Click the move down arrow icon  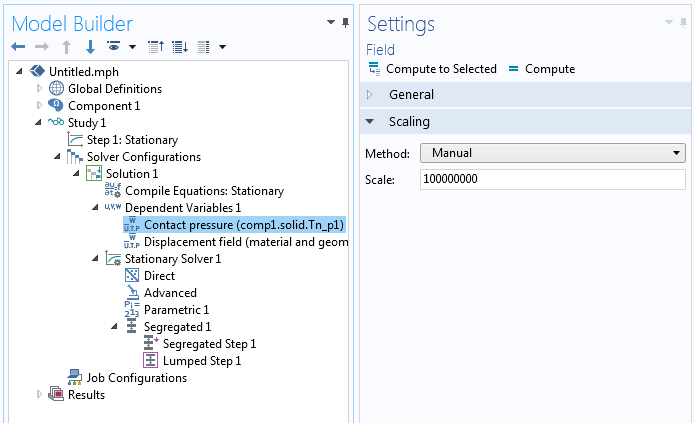(90, 47)
